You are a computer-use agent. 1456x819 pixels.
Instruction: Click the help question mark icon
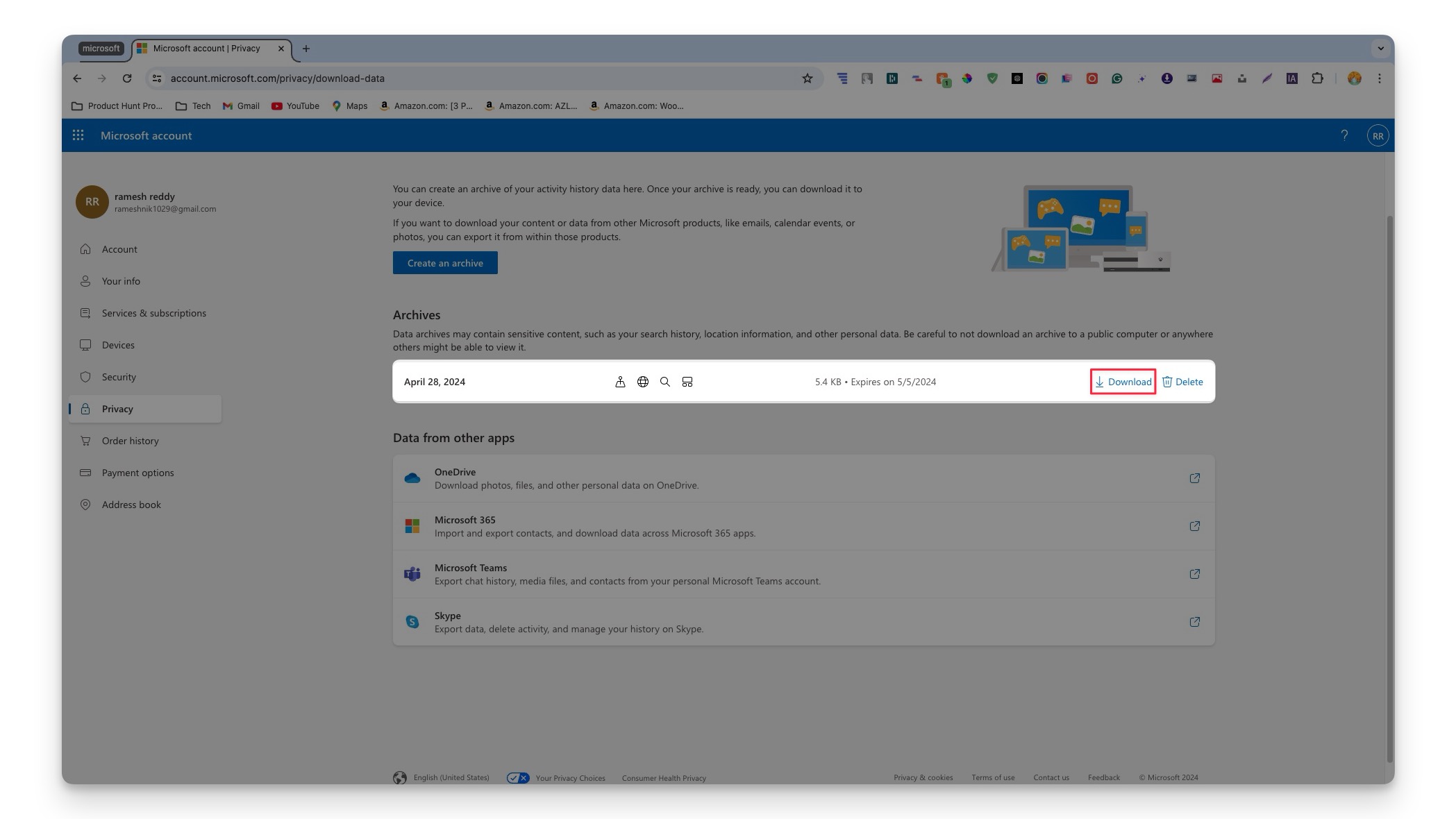[1344, 135]
